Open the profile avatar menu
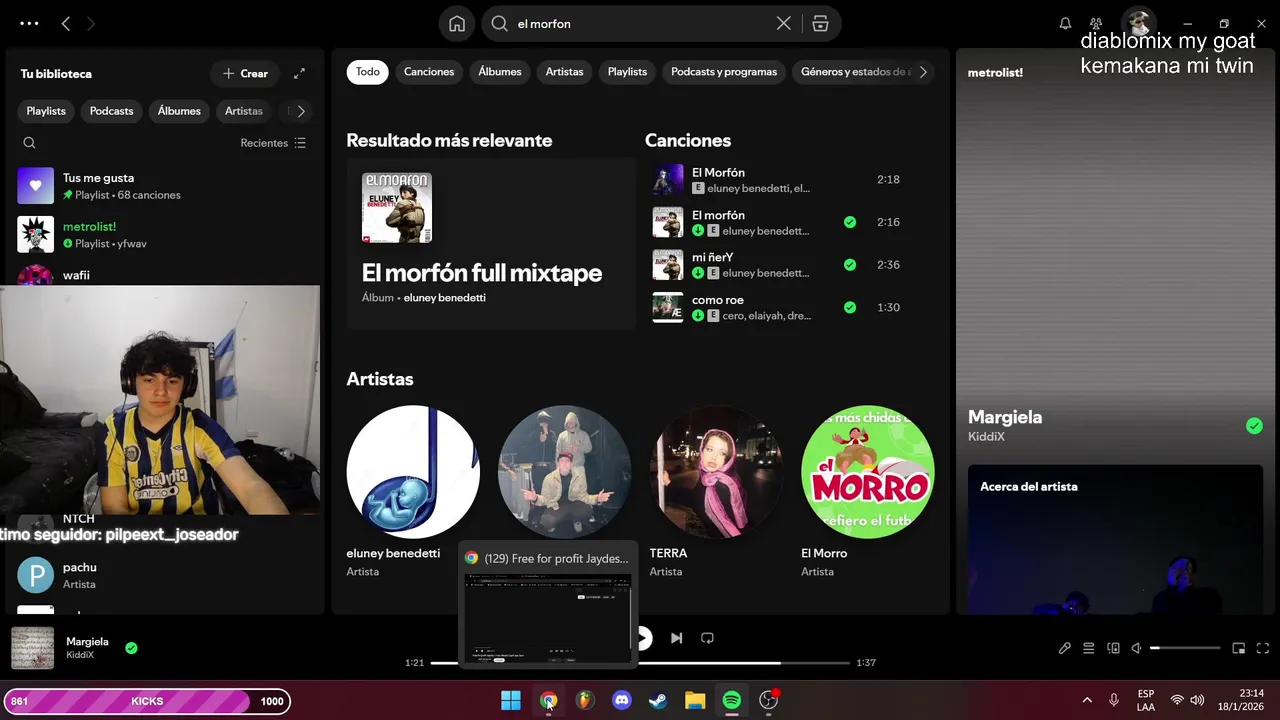The image size is (1280, 720). pyautogui.click(x=1138, y=23)
